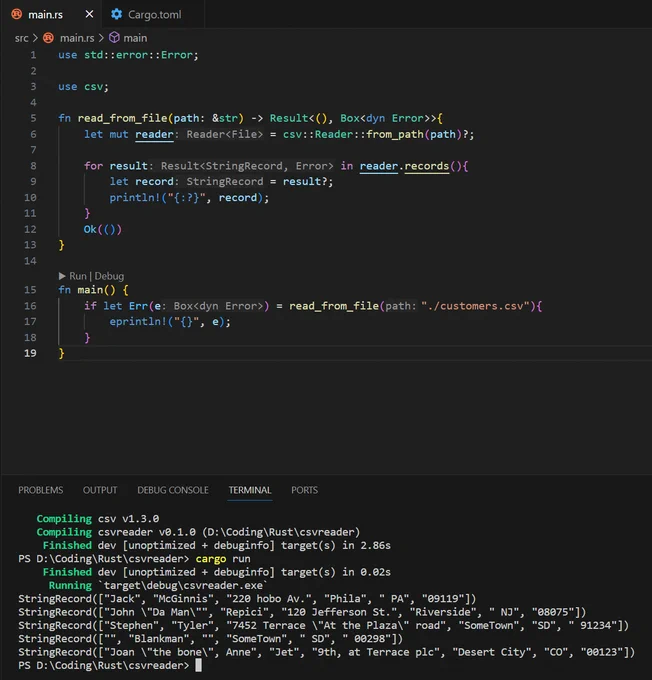Click the 'Compiling csv v1.3.0' terminal line

click(98, 519)
